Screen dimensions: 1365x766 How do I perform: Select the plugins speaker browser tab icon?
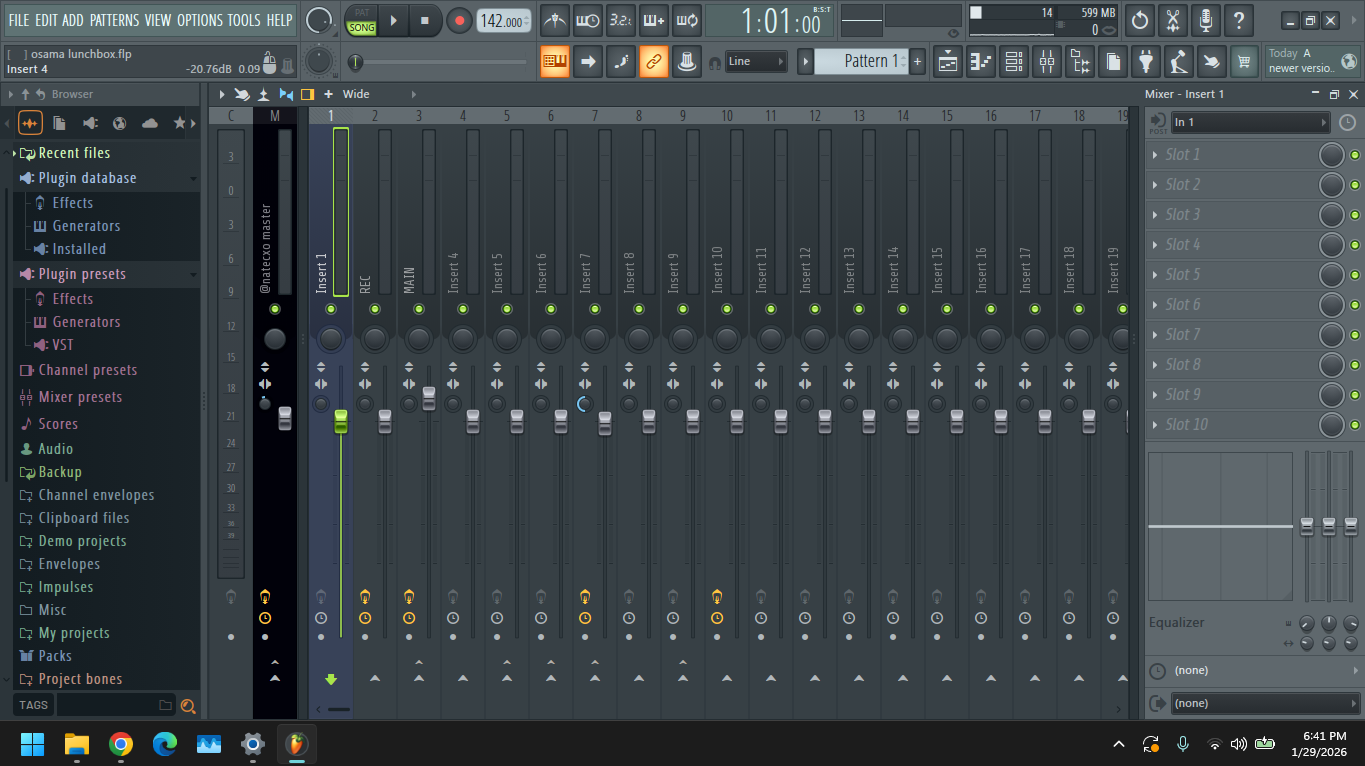(x=90, y=123)
